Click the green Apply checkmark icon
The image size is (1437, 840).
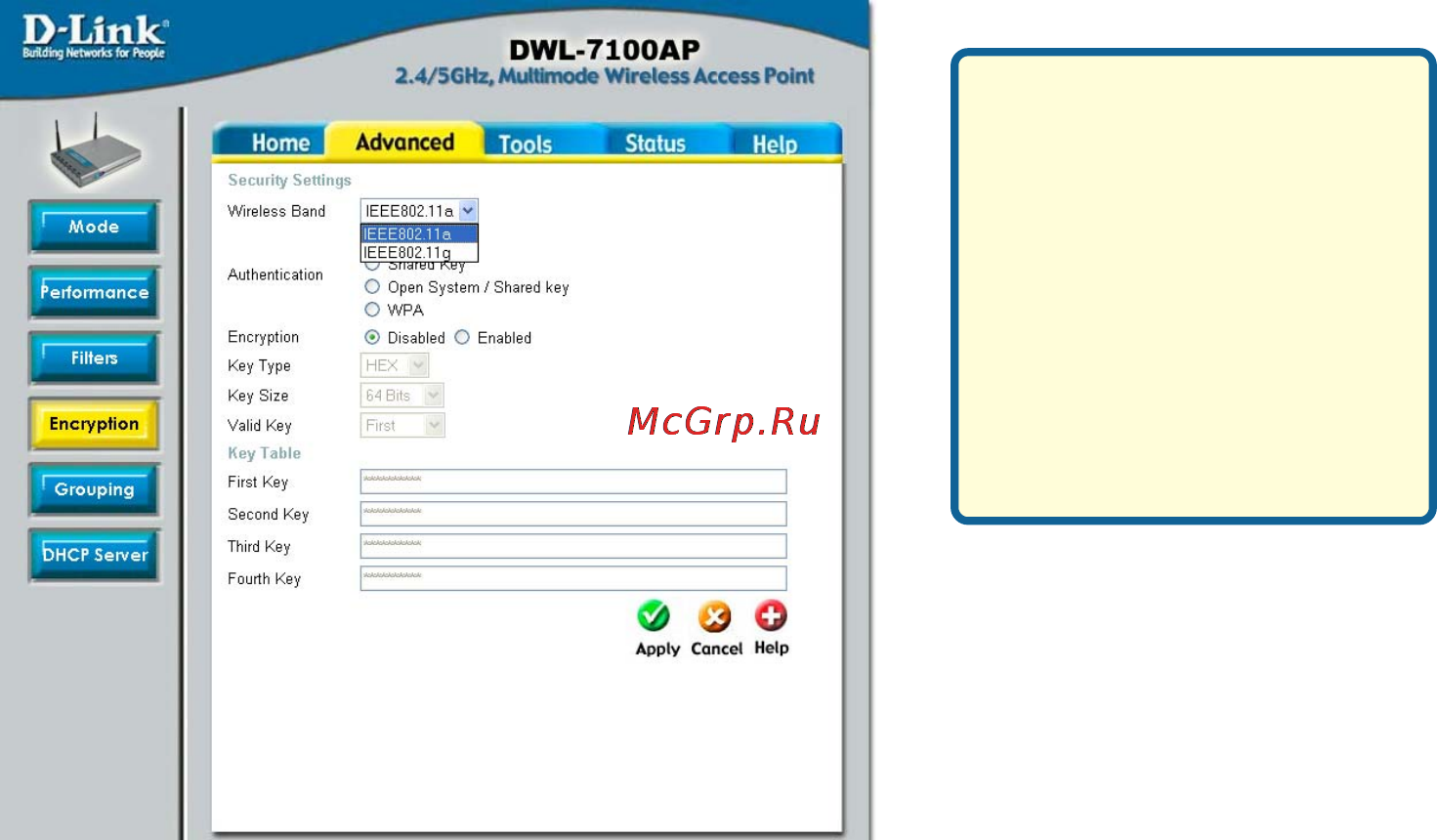coord(654,616)
